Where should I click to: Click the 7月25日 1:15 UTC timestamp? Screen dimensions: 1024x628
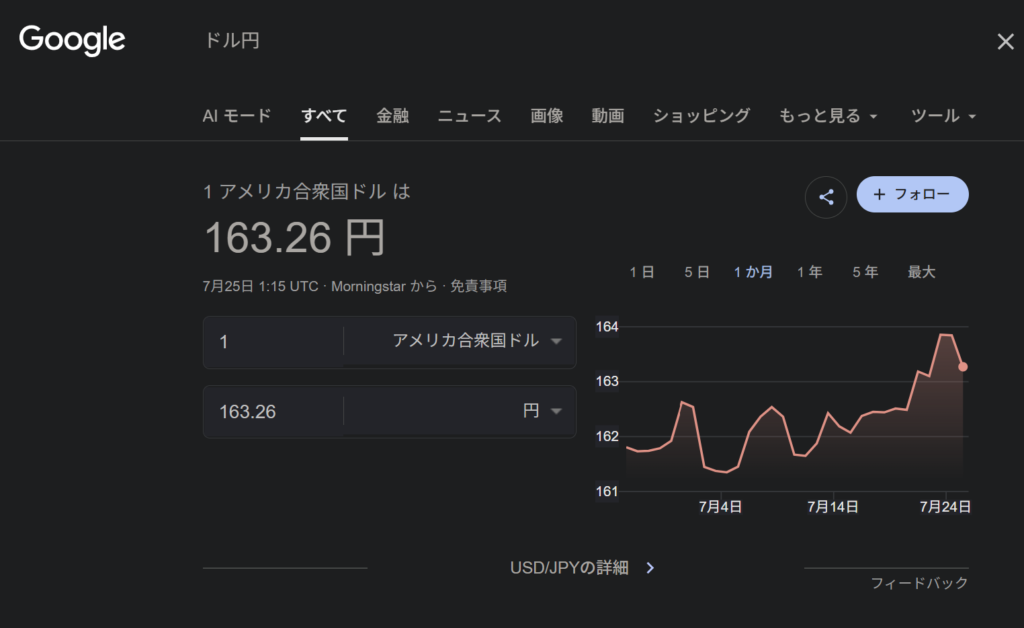coord(261,286)
